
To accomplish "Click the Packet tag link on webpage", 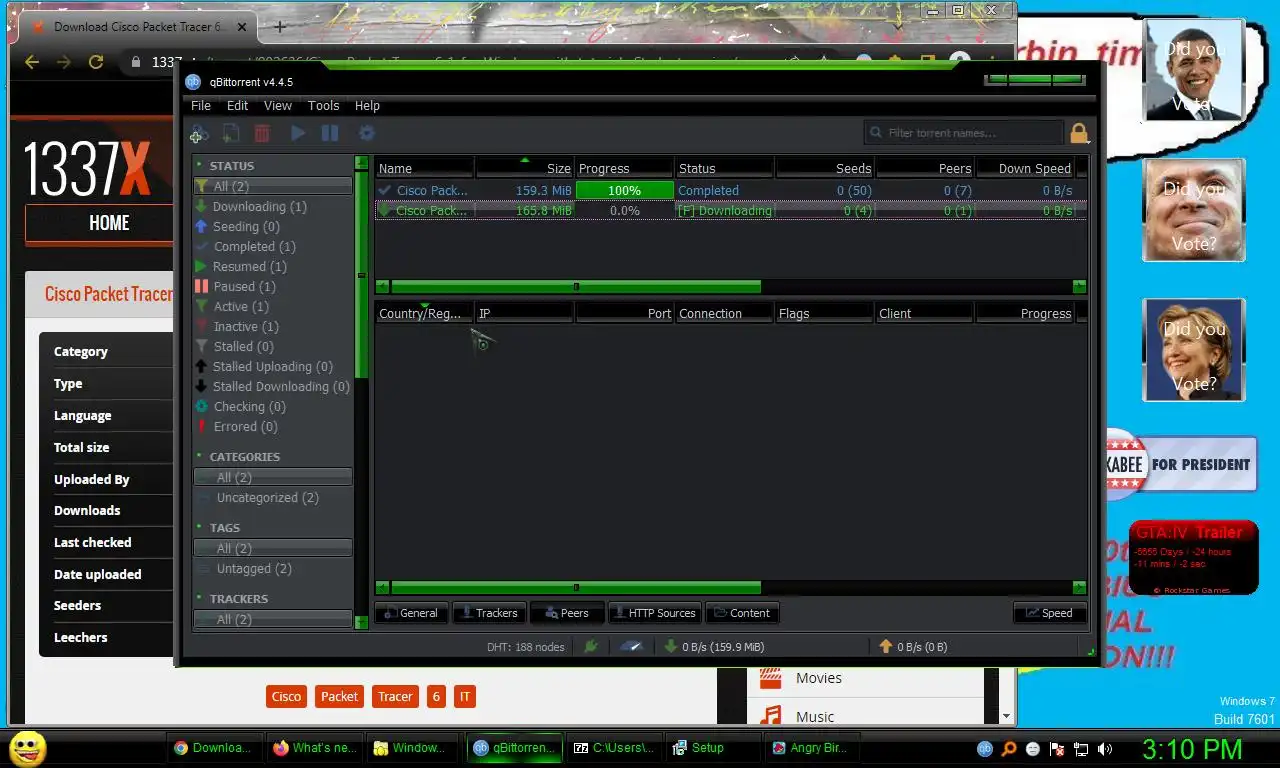I will pyautogui.click(x=339, y=697).
